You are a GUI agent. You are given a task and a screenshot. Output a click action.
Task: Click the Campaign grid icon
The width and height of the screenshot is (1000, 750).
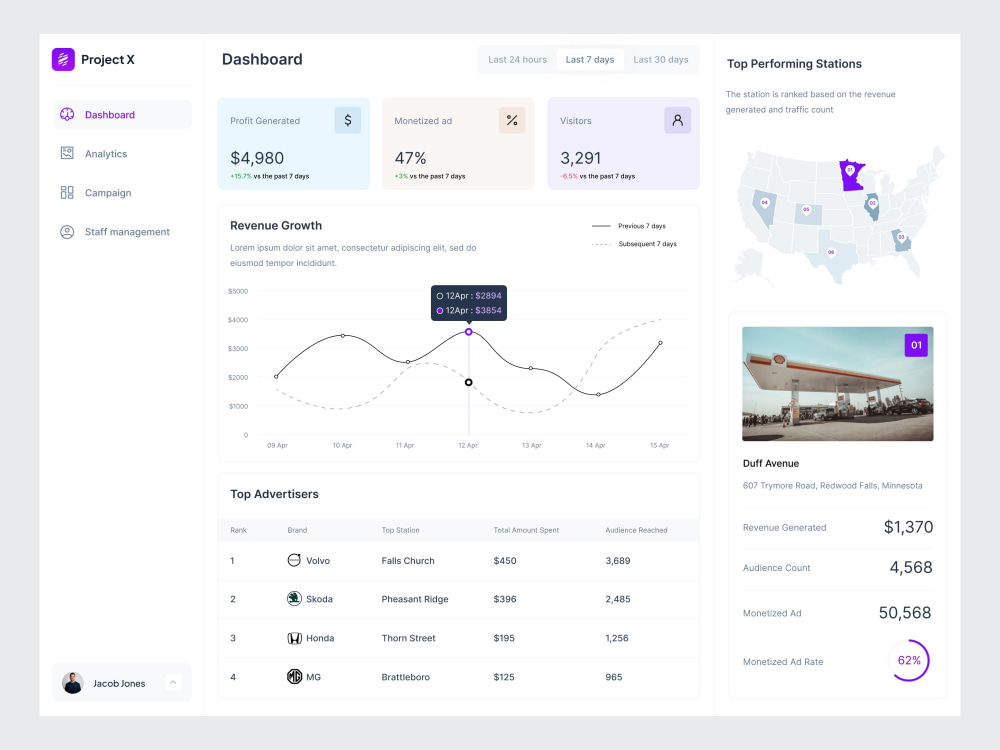[67, 193]
